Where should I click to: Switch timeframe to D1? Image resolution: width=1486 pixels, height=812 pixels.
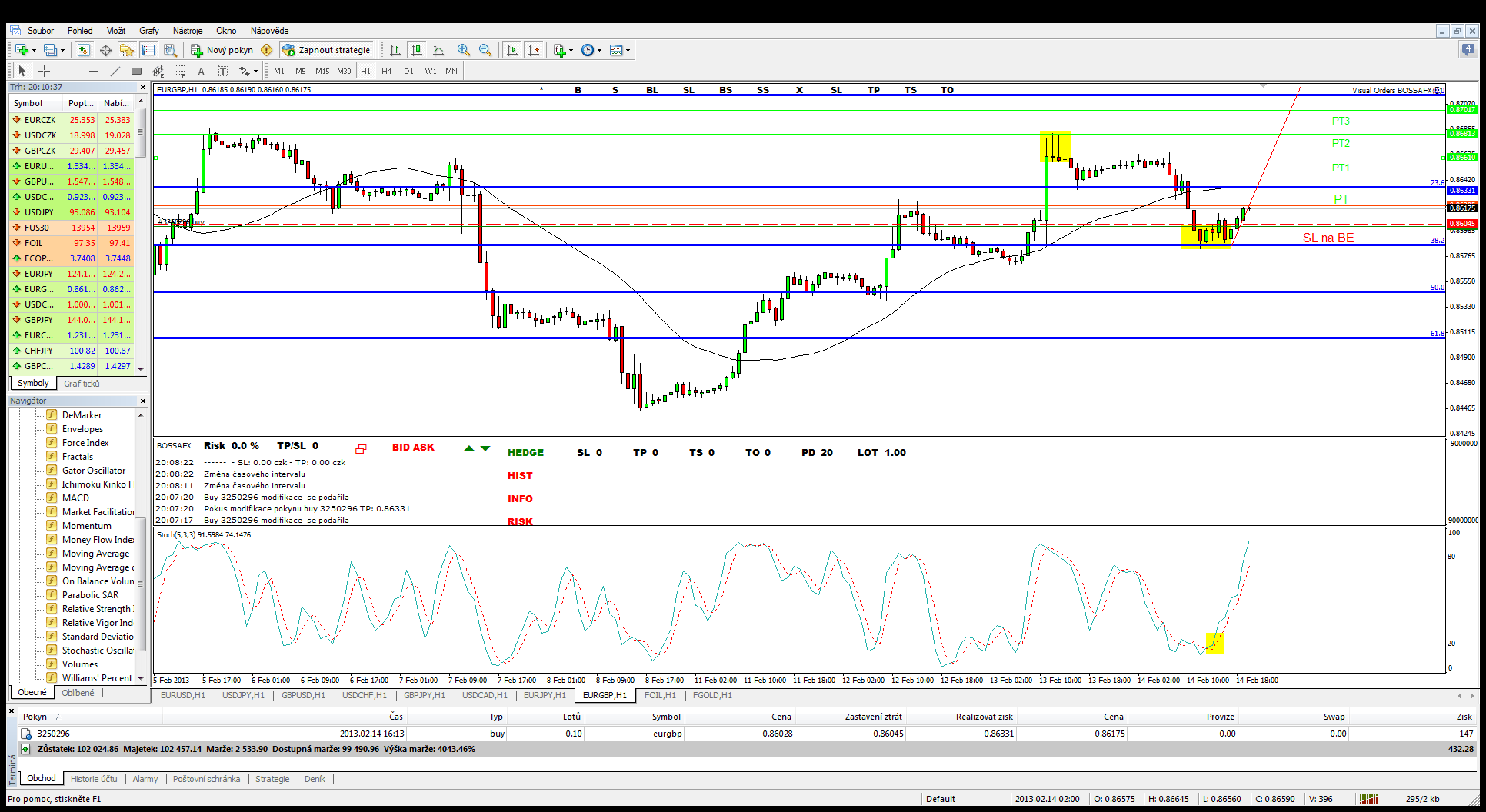pos(408,71)
